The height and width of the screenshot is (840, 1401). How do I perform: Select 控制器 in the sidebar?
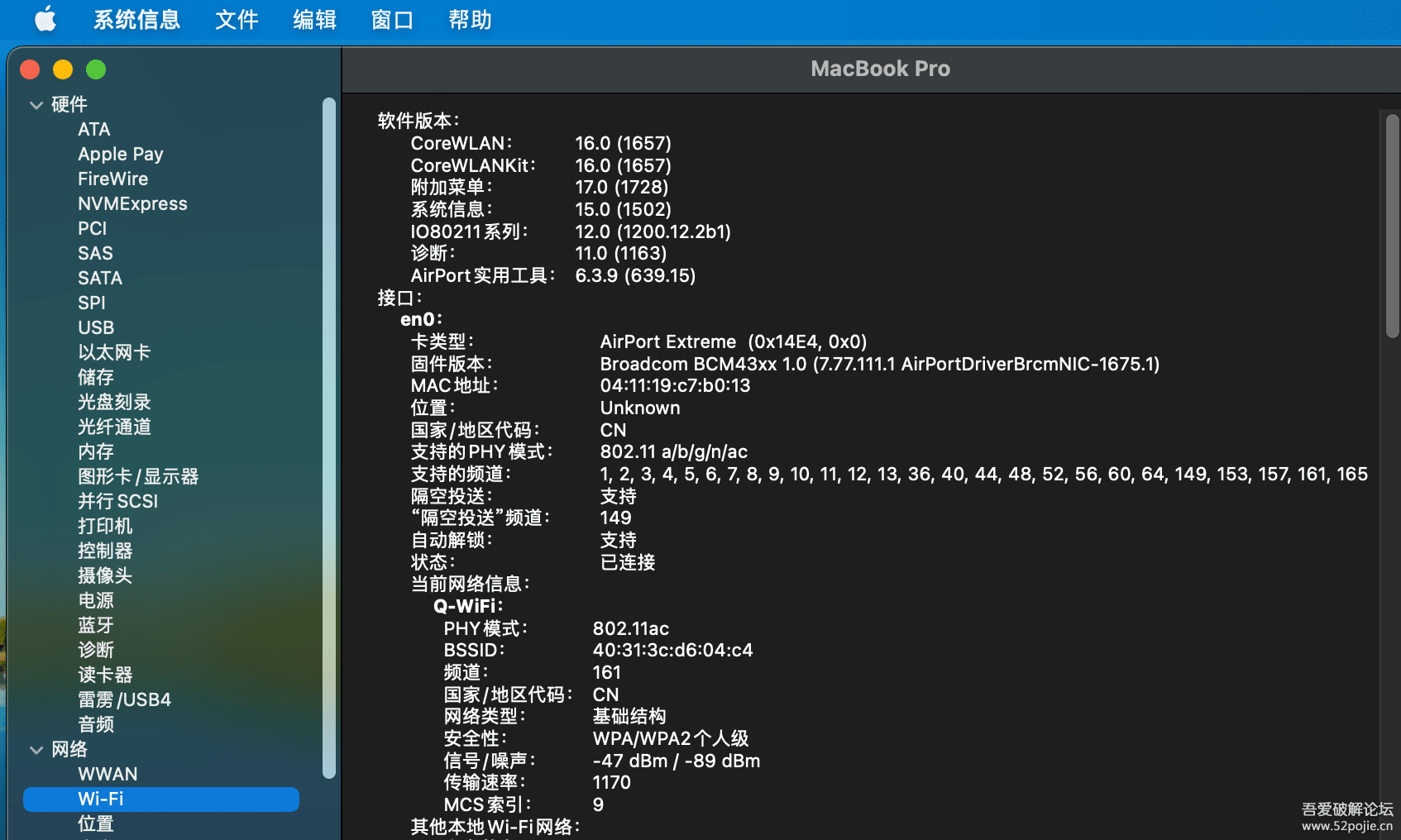click(x=105, y=551)
